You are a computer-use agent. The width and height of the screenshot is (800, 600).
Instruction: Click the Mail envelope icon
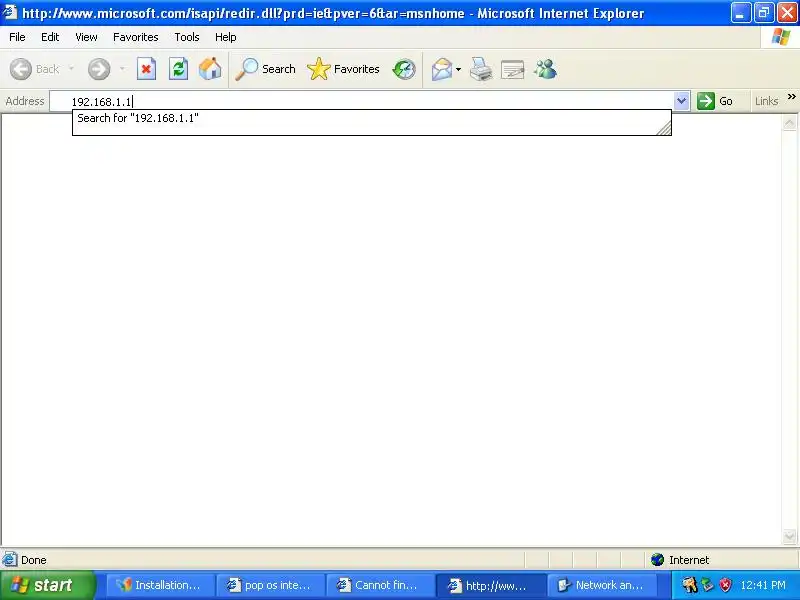tap(442, 69)
